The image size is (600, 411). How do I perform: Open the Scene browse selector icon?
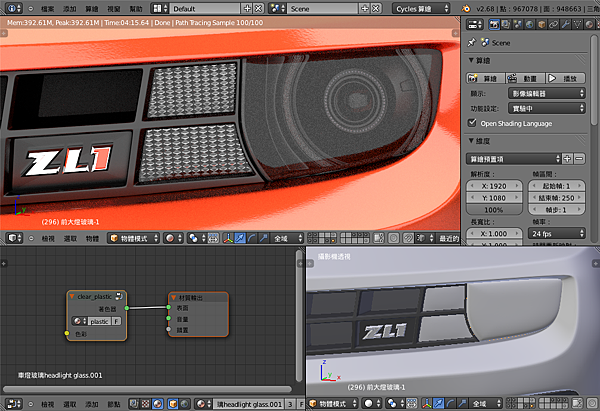(x=278, y=8)
